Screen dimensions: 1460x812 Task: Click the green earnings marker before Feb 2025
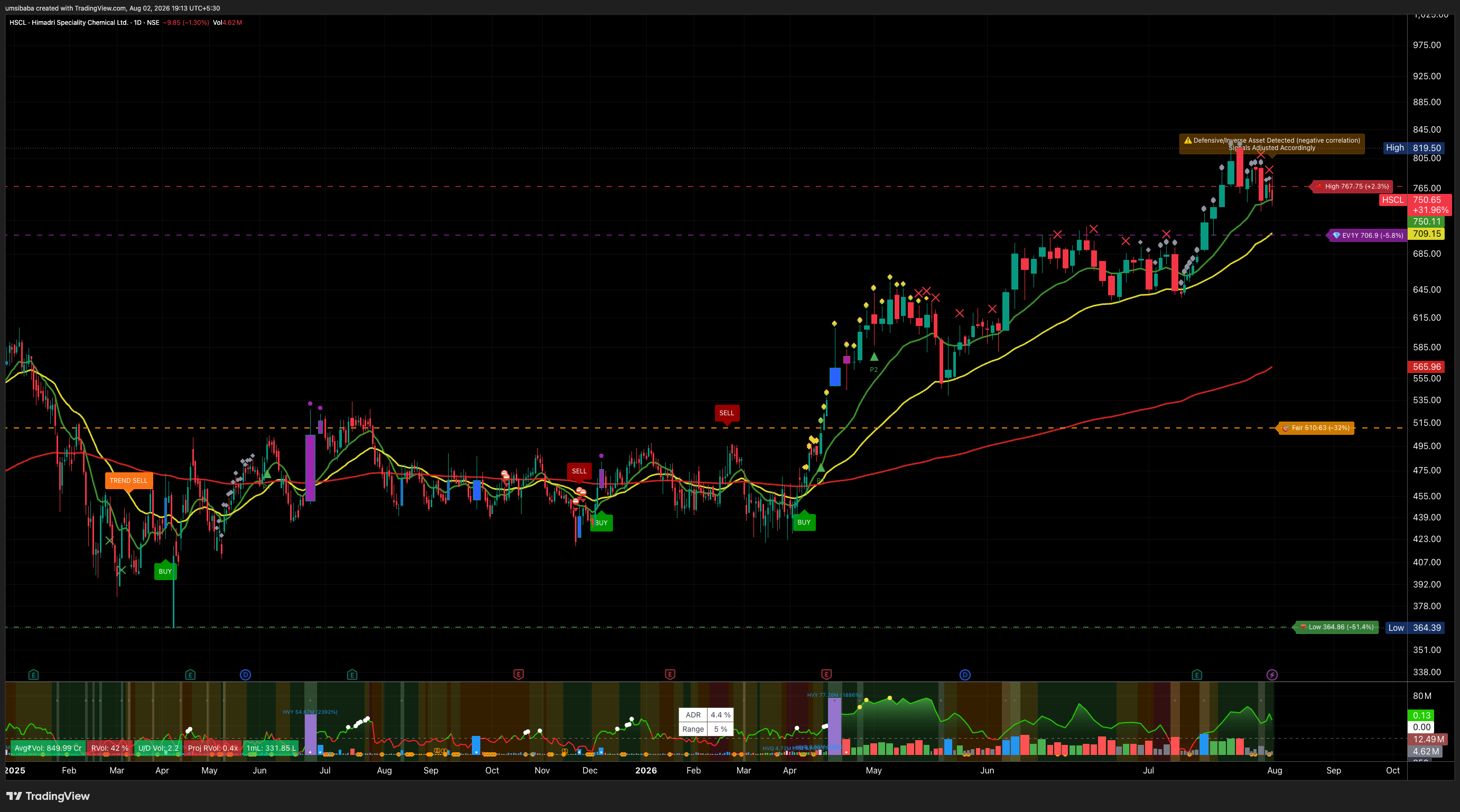(33, 674)
